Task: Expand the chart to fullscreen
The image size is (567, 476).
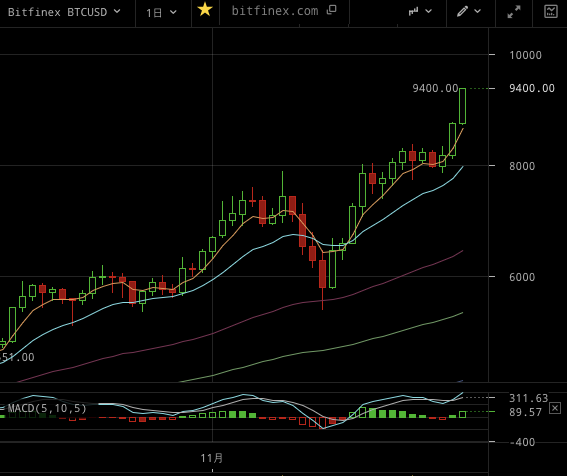Action: pyautogui.click(x=514, y=12)
